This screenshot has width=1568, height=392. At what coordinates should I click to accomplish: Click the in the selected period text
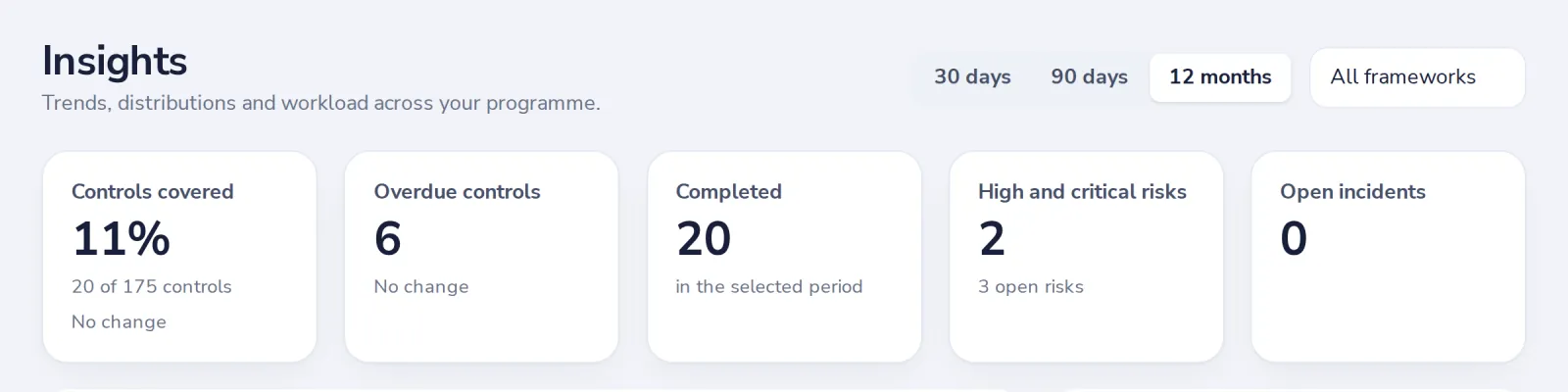tap(769, 286)
